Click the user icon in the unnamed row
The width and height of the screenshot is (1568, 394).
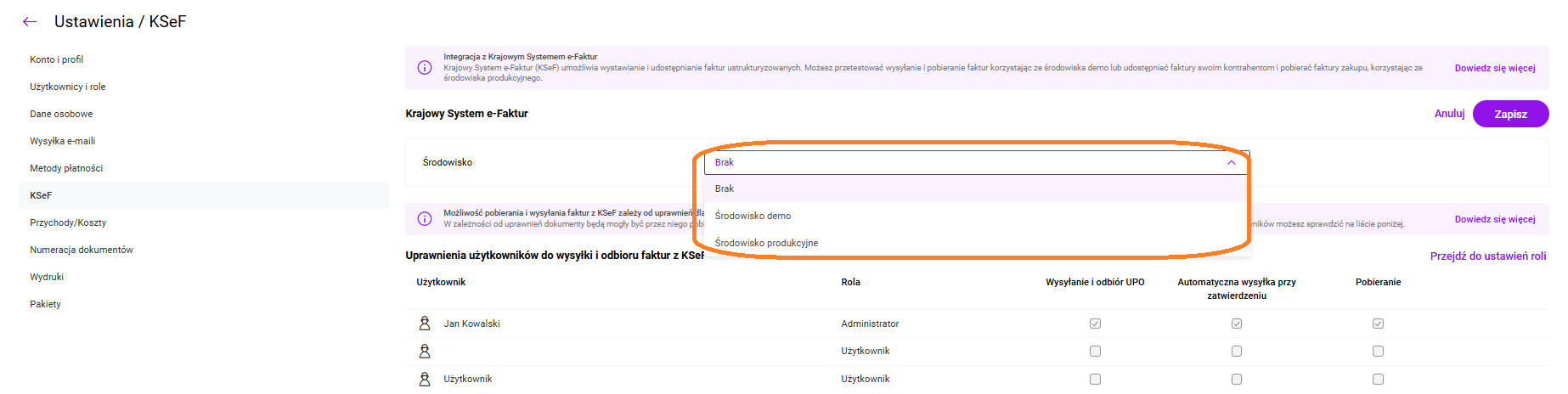[425, 351]
